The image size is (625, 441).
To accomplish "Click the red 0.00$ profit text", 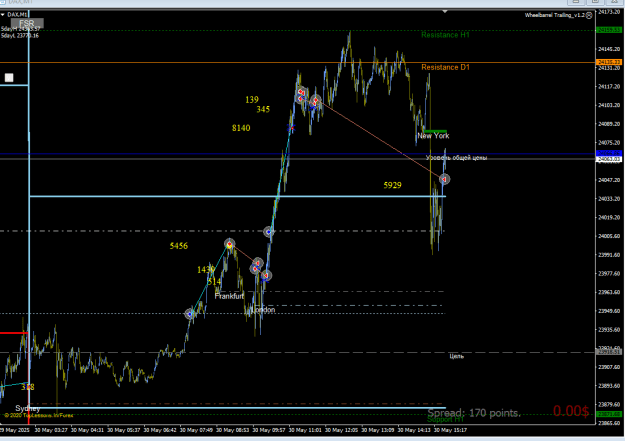I will point(571,411).
